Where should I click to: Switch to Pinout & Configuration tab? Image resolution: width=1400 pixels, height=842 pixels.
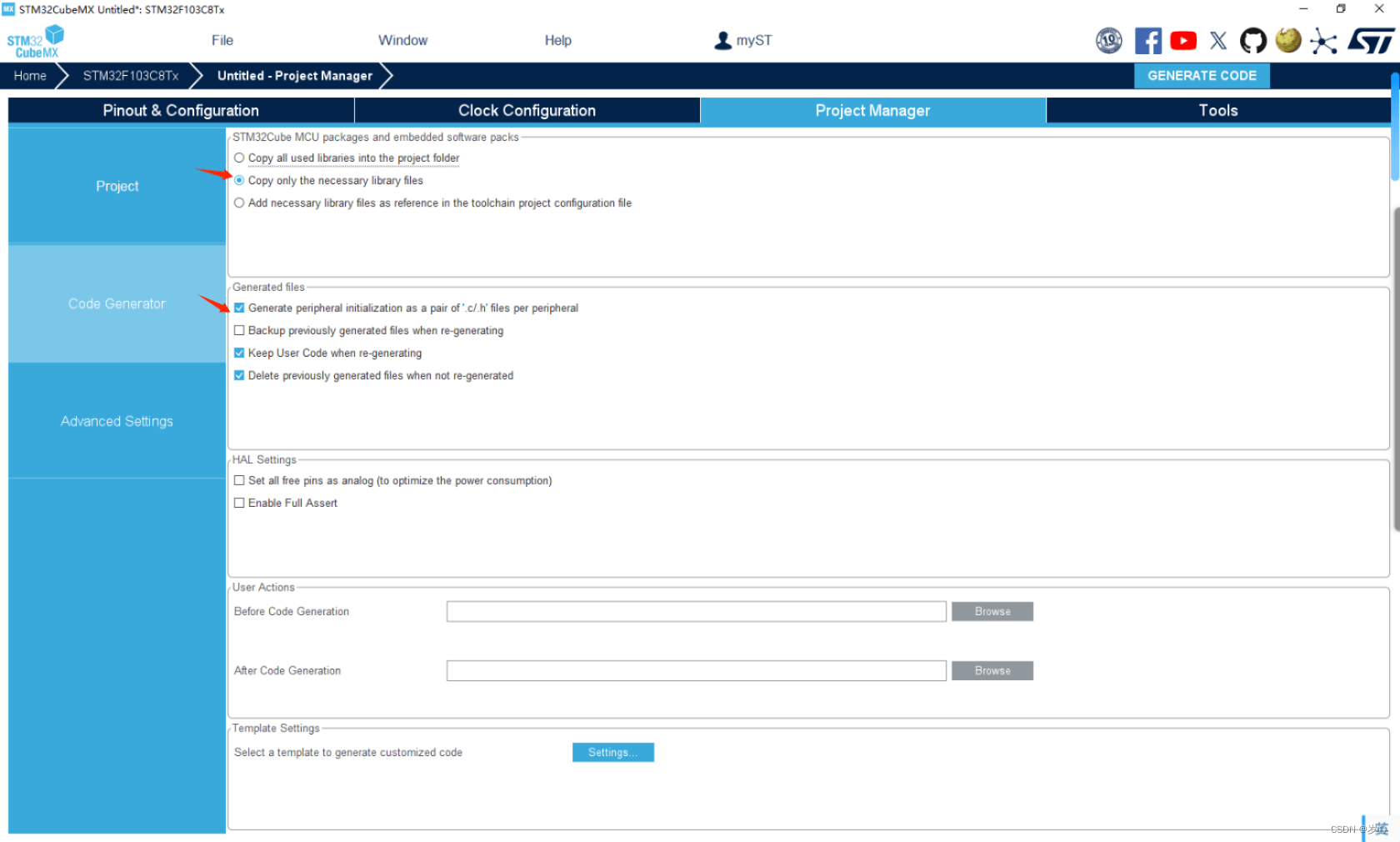181,110
